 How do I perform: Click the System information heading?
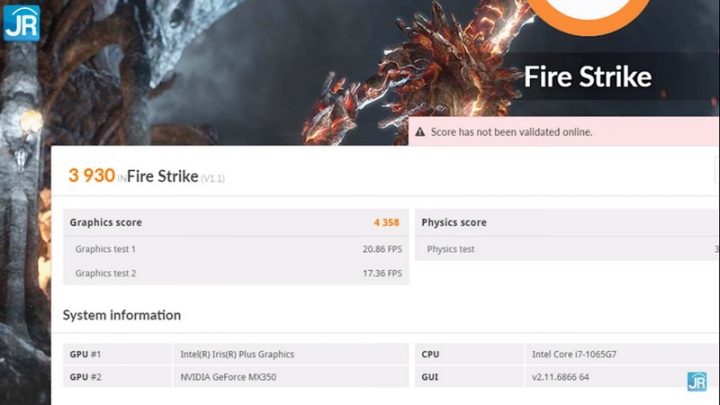[122, 315]
